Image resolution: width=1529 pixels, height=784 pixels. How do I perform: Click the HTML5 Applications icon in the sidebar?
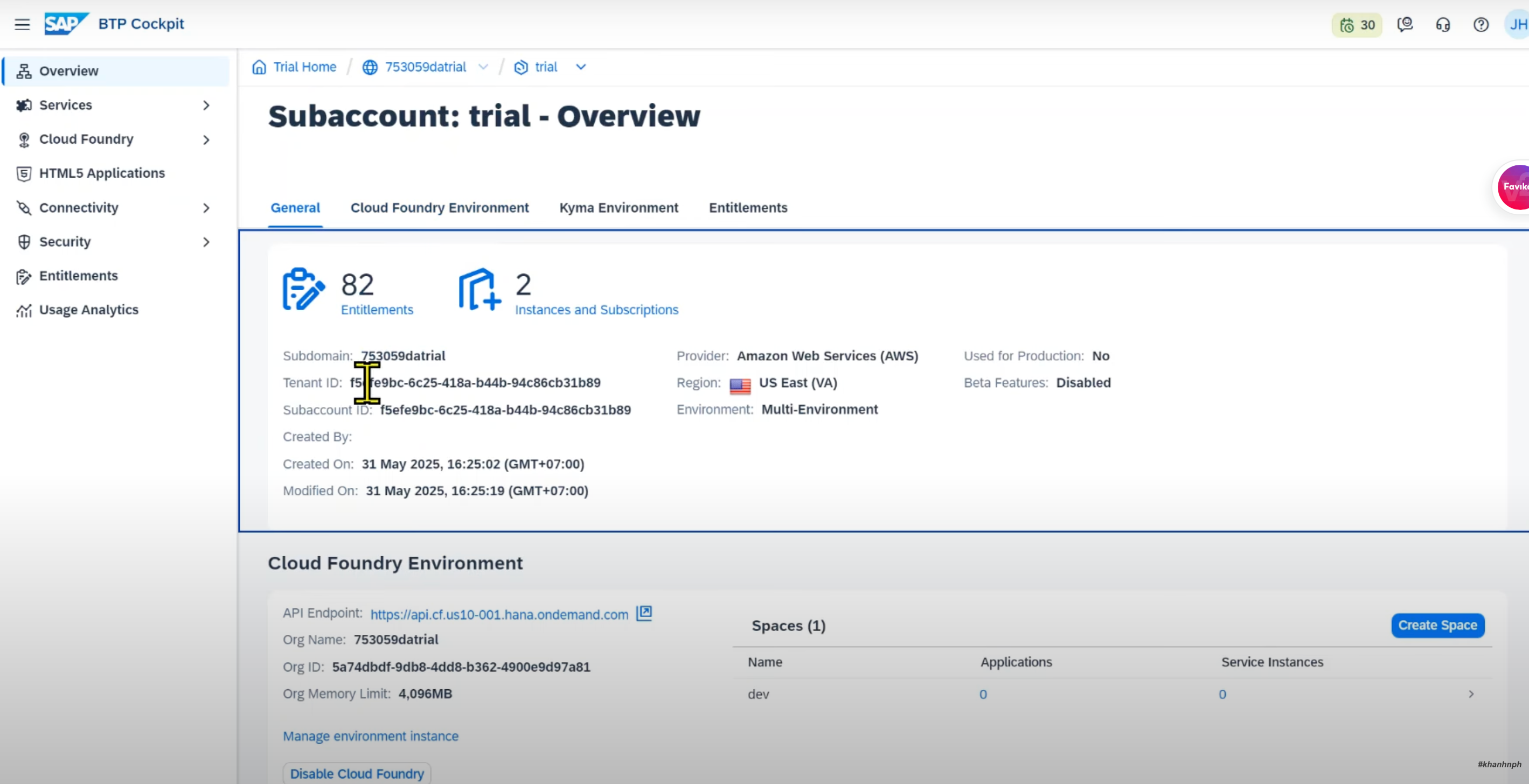[24, 174]
